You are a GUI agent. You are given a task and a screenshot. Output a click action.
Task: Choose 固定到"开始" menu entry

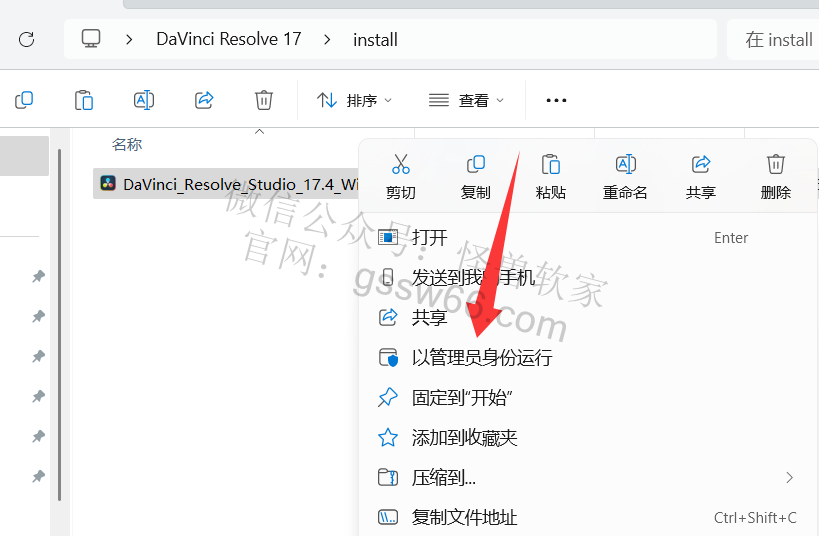[x=588, y=398]
